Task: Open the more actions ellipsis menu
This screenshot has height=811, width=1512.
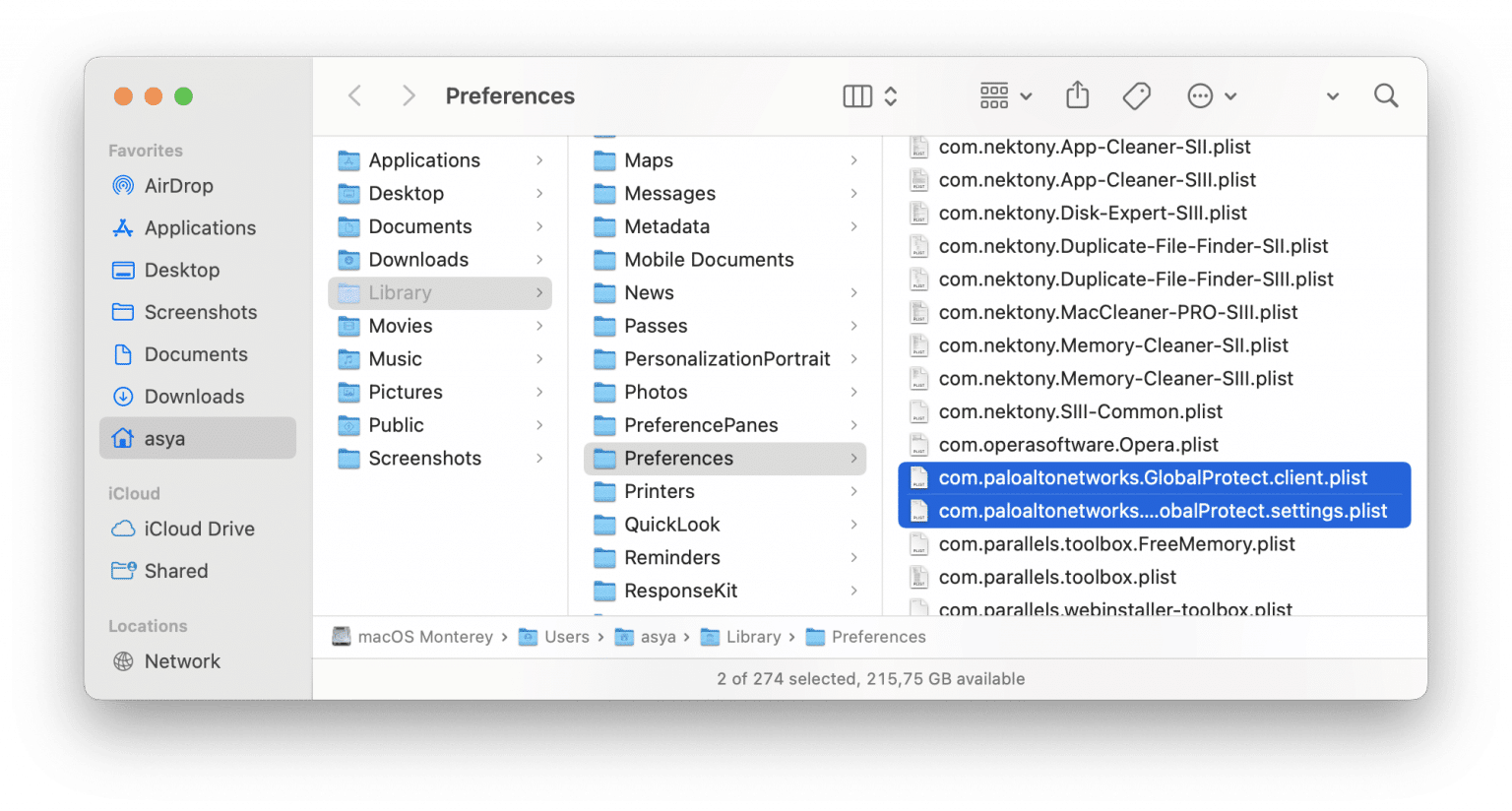Action: click(1200, 95)
